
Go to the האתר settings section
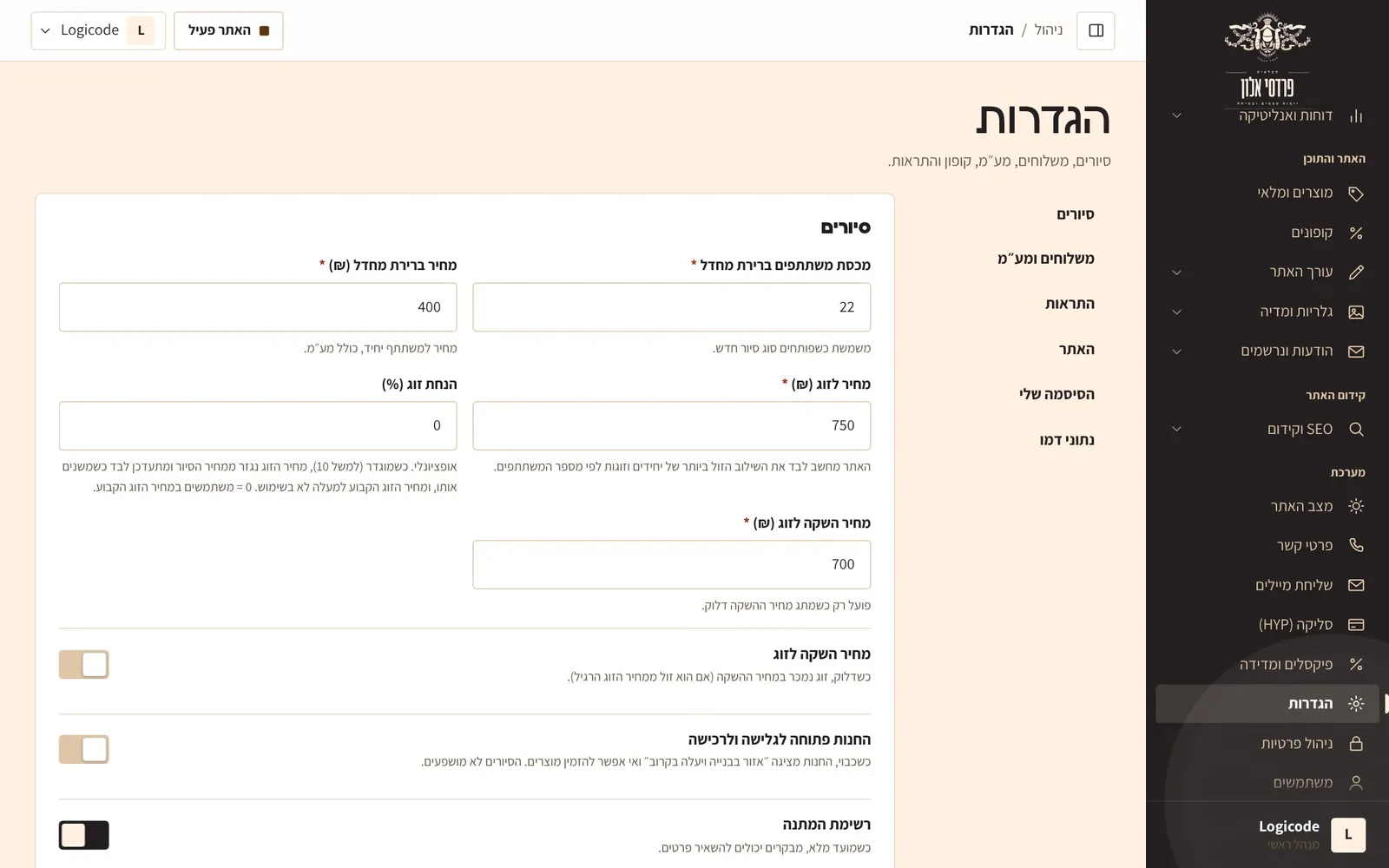[1076, 349]
